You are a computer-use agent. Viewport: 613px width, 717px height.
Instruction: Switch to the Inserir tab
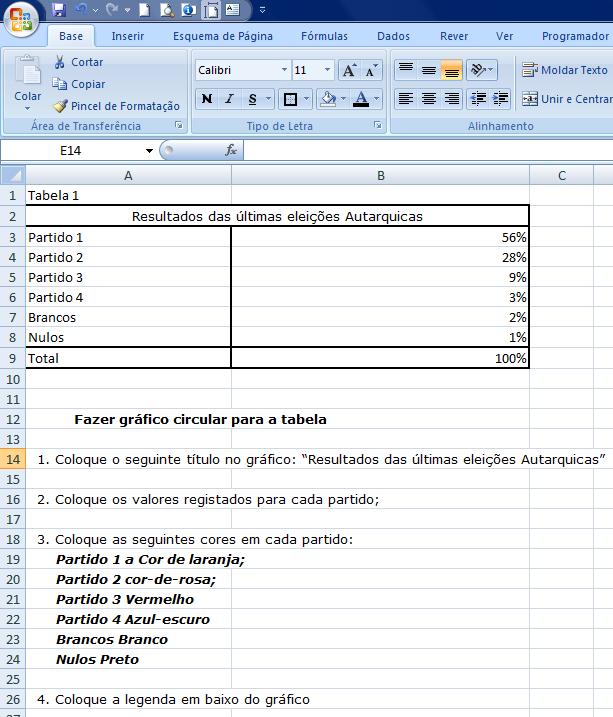(127, 36)
